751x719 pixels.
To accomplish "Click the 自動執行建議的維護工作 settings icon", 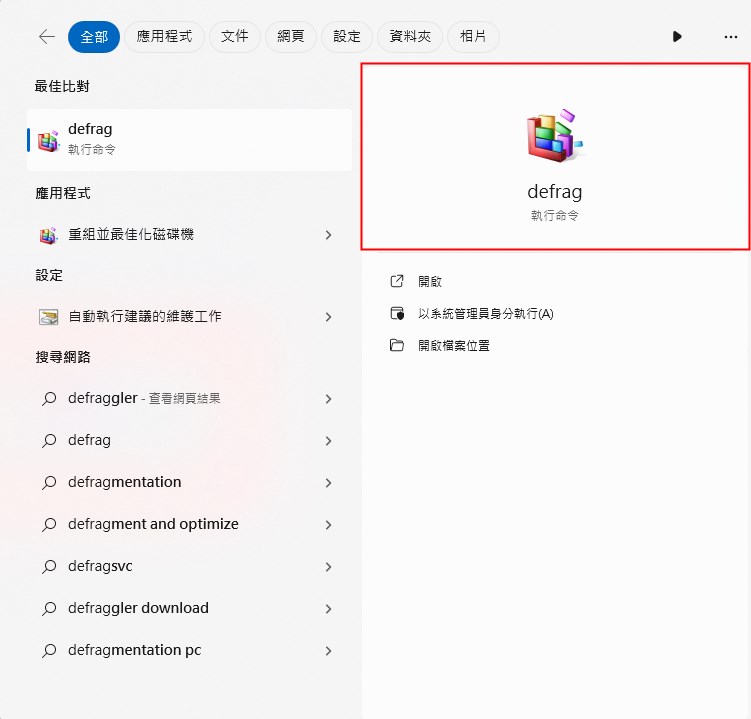I will (x=48, y=317).
